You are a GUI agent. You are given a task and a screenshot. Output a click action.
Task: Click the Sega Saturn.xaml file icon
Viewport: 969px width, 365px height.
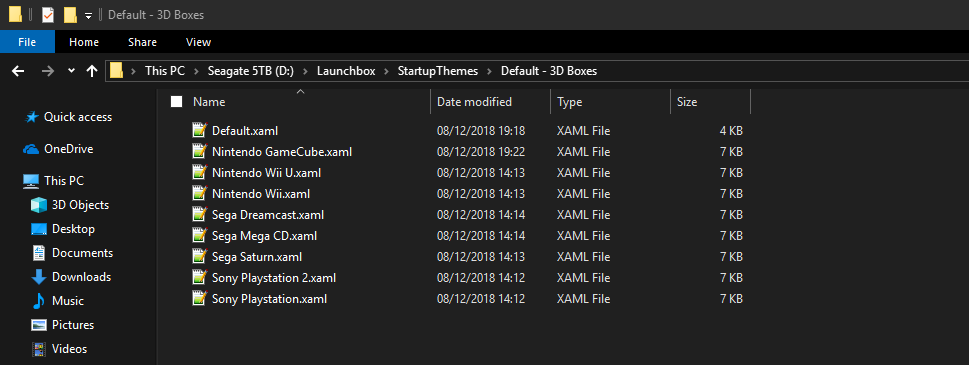coord(199,256)
